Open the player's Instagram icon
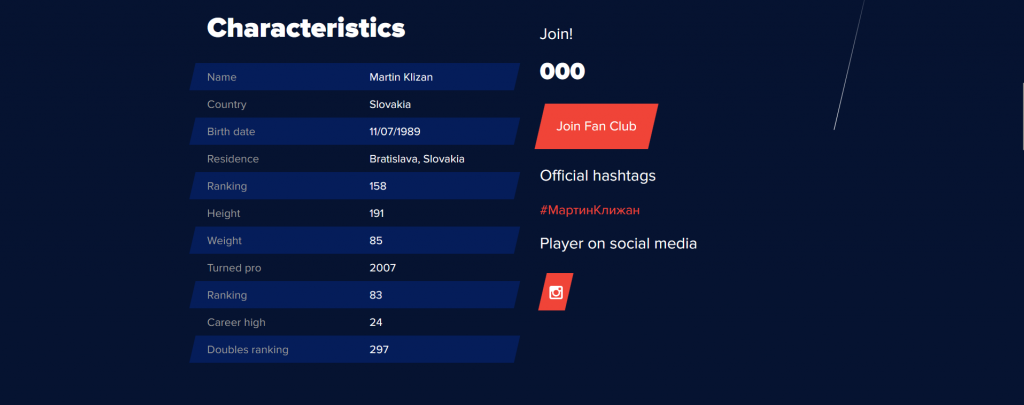 coord(556,292)
